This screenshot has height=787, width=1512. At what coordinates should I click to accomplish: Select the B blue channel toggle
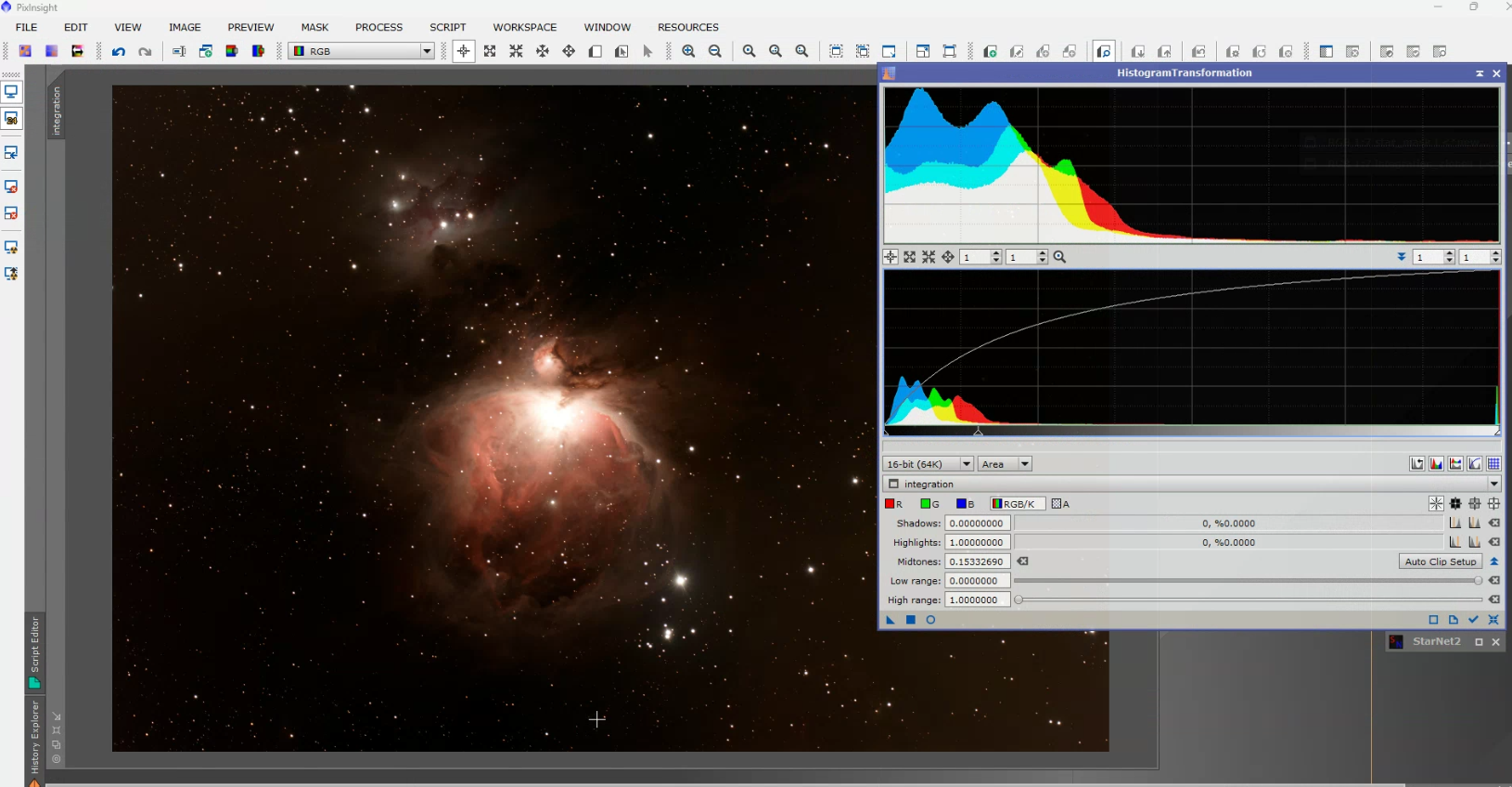(x=966, y=504)
